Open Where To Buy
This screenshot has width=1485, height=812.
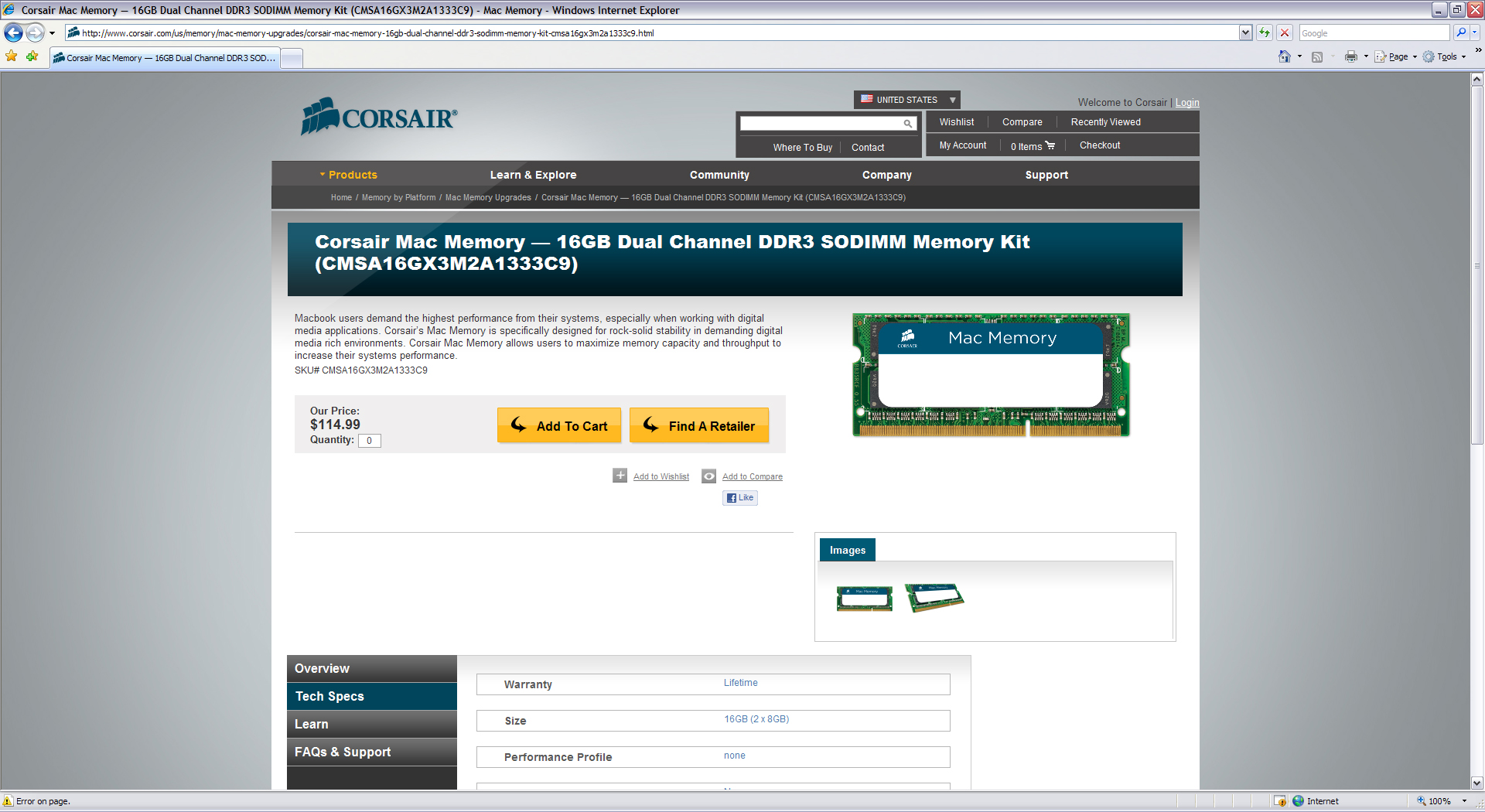[802, 148]
